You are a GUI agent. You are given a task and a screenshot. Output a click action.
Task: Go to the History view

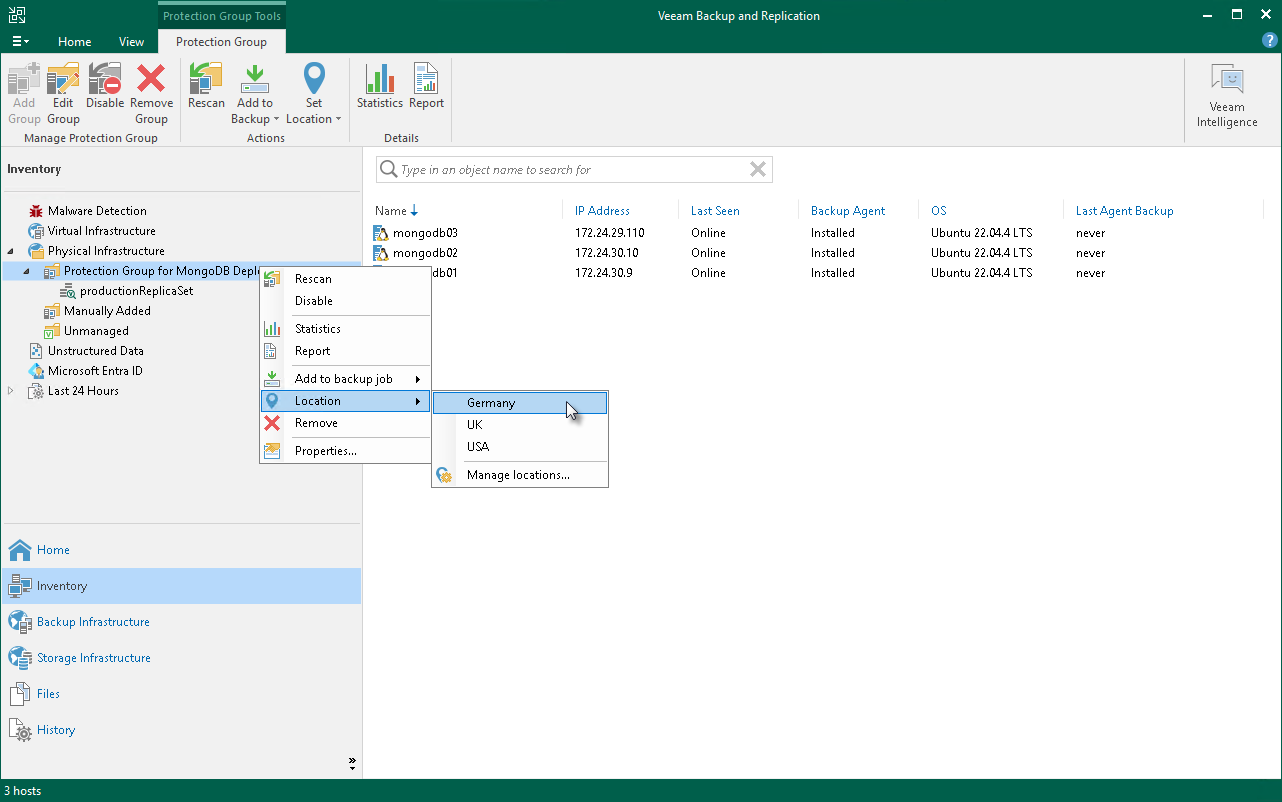point(56,730)
